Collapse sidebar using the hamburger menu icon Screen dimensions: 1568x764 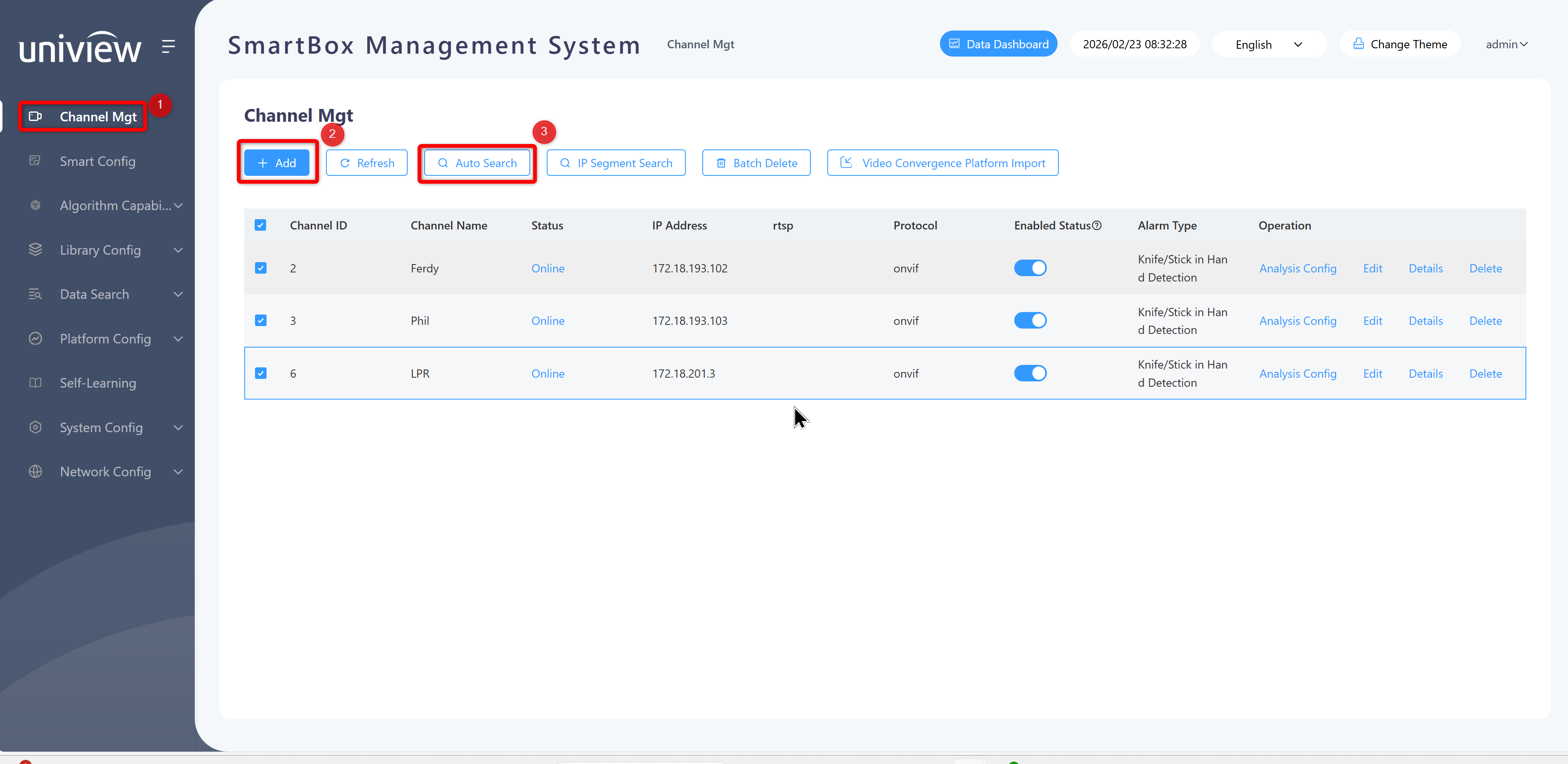pyautogui.click(x=169, y=46)
